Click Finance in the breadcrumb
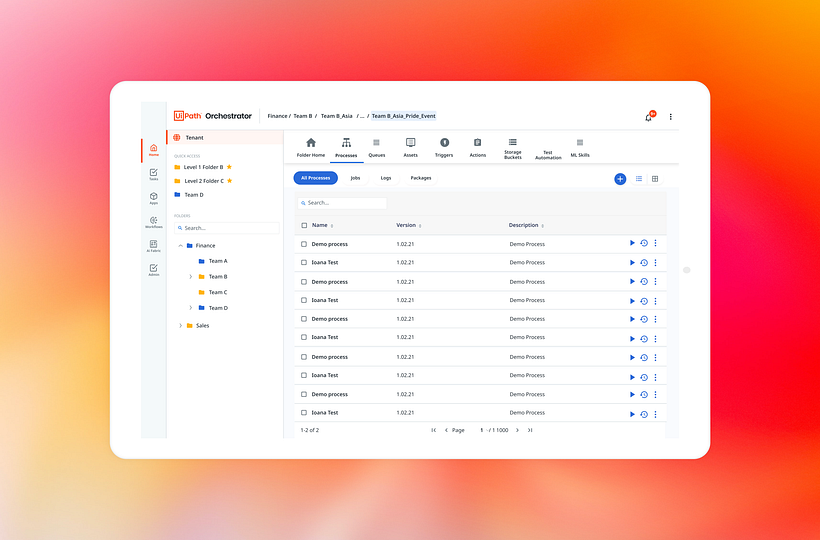Screen dimensions: 820x540 point(277,116)
